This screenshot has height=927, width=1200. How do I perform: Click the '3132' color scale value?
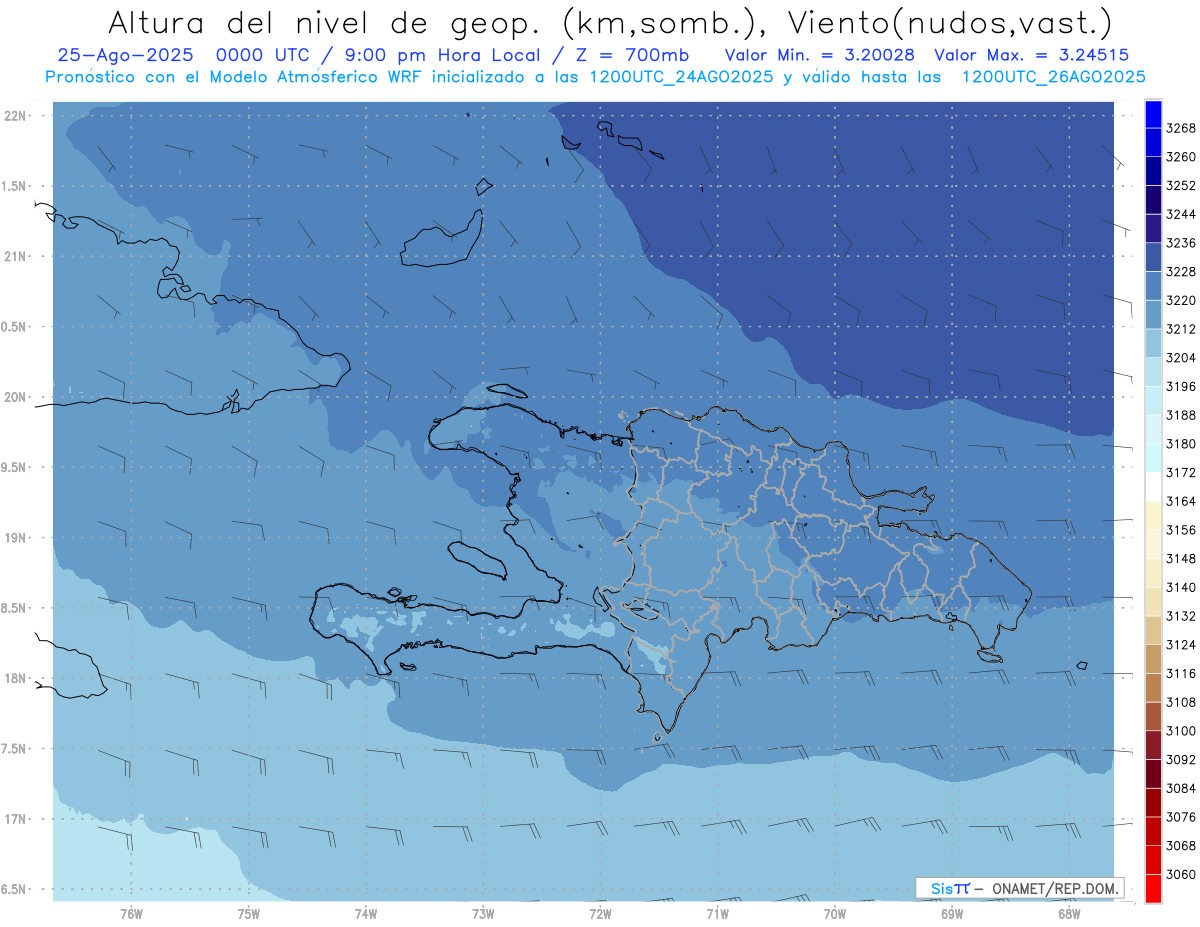1181,616
